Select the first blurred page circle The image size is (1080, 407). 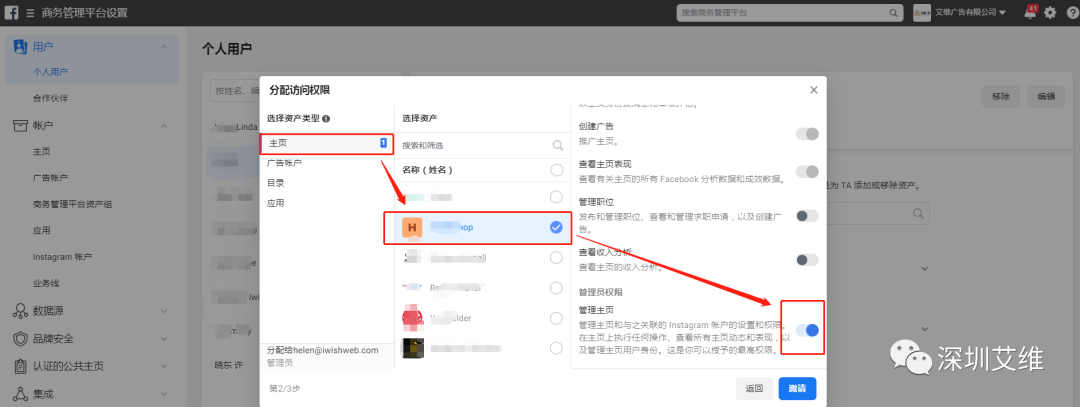pyautogui.click(x=557, y=197)
